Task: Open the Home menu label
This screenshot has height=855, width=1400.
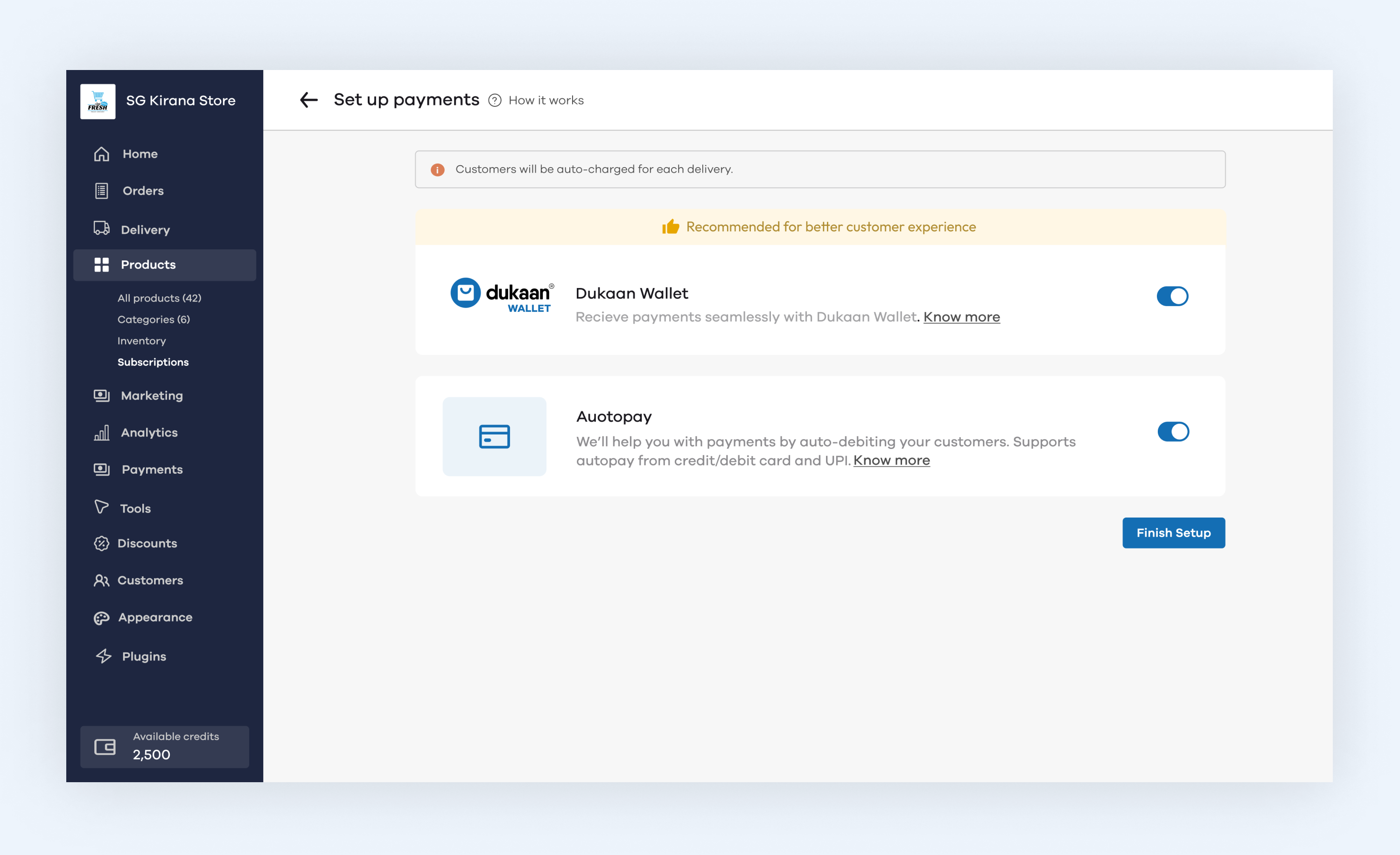Action: (x=140, y=154)
